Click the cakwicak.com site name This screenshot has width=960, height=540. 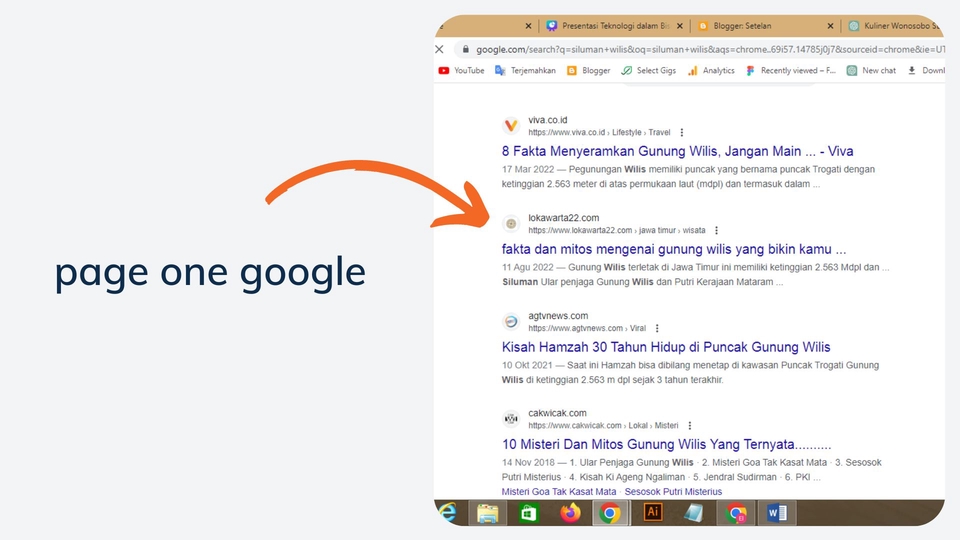557,413
